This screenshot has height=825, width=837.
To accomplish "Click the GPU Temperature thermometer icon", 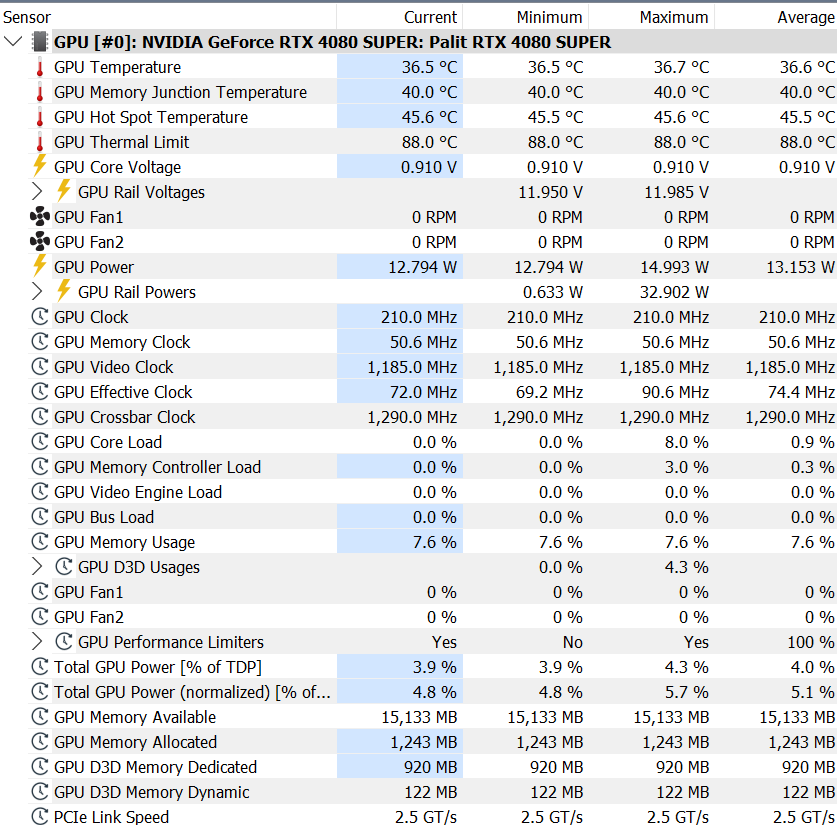I will [40, 67].
